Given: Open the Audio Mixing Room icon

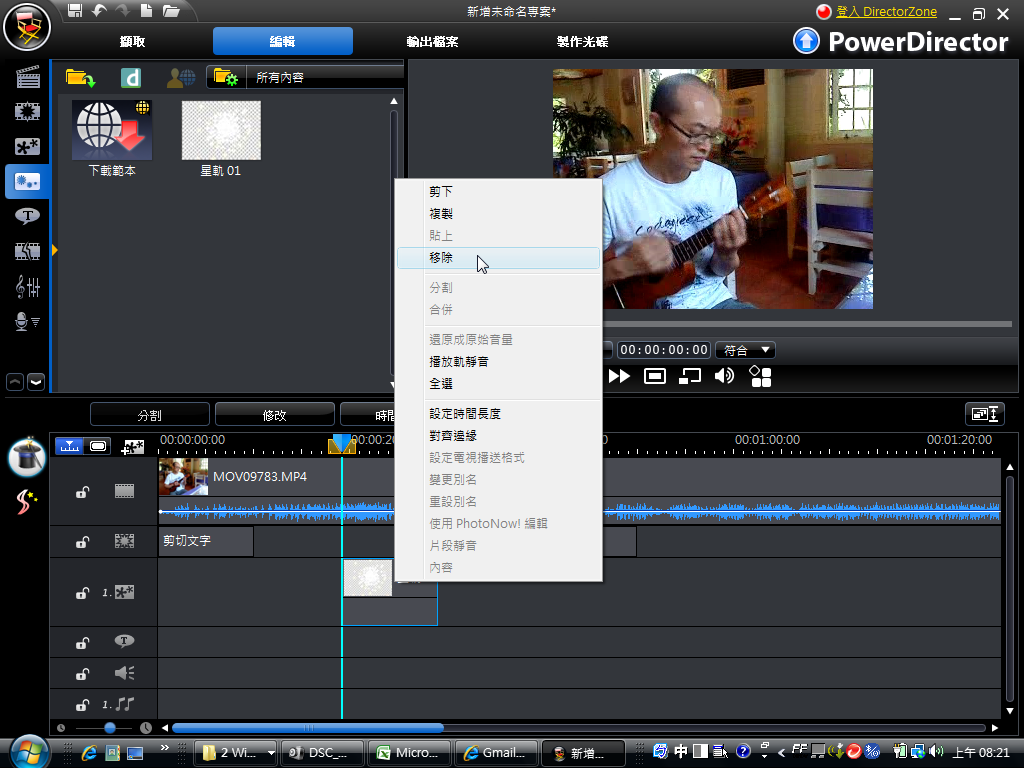Looking at the screenshot, I should [x=27, y=287].
